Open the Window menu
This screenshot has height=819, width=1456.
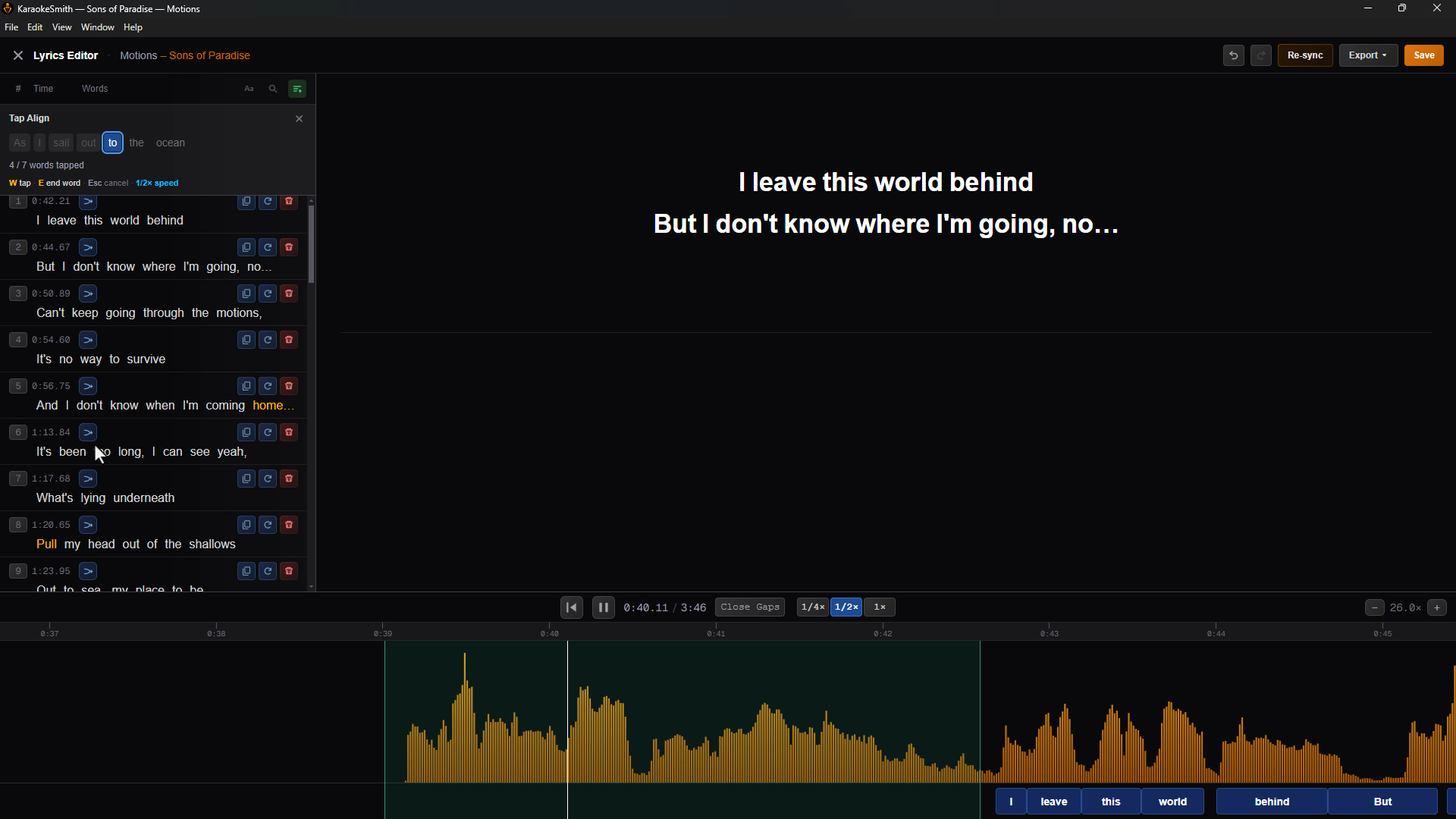tap(98, 27)
